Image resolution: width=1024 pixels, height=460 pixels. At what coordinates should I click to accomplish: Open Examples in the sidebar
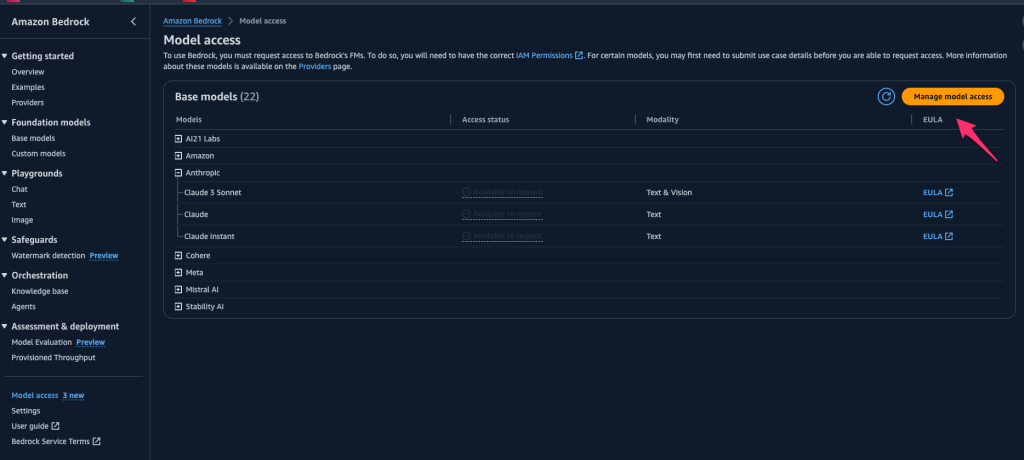tap(28, 87)
